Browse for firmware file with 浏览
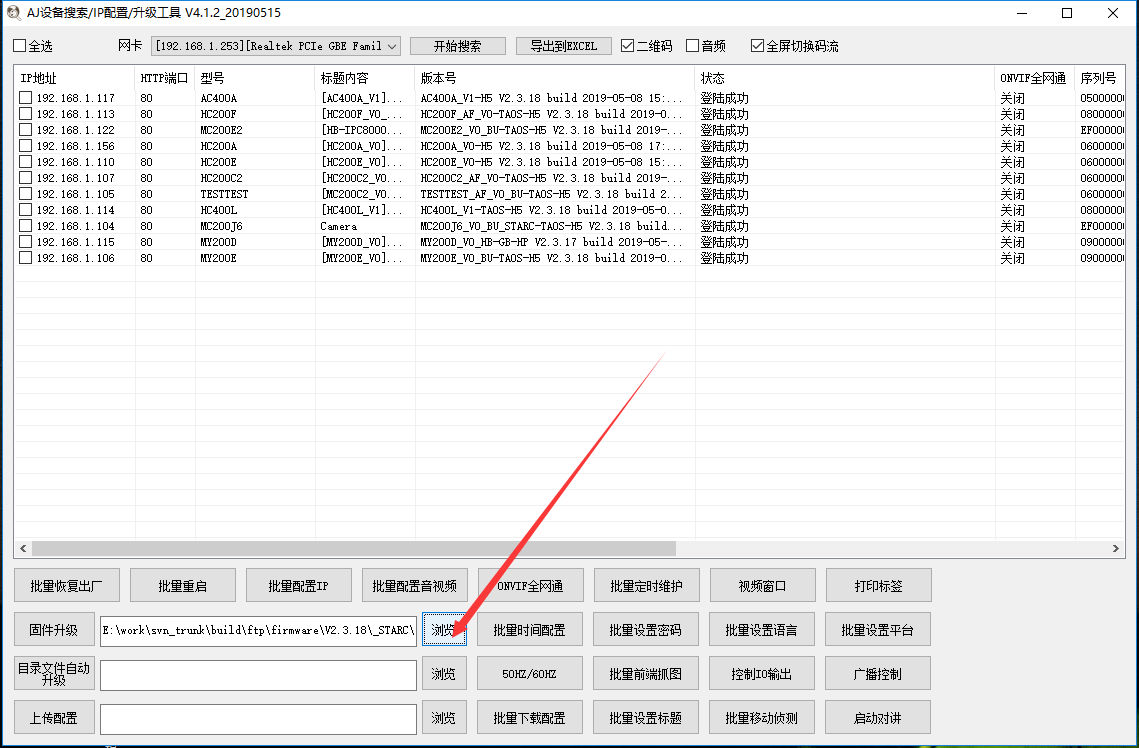 [444, 629]
